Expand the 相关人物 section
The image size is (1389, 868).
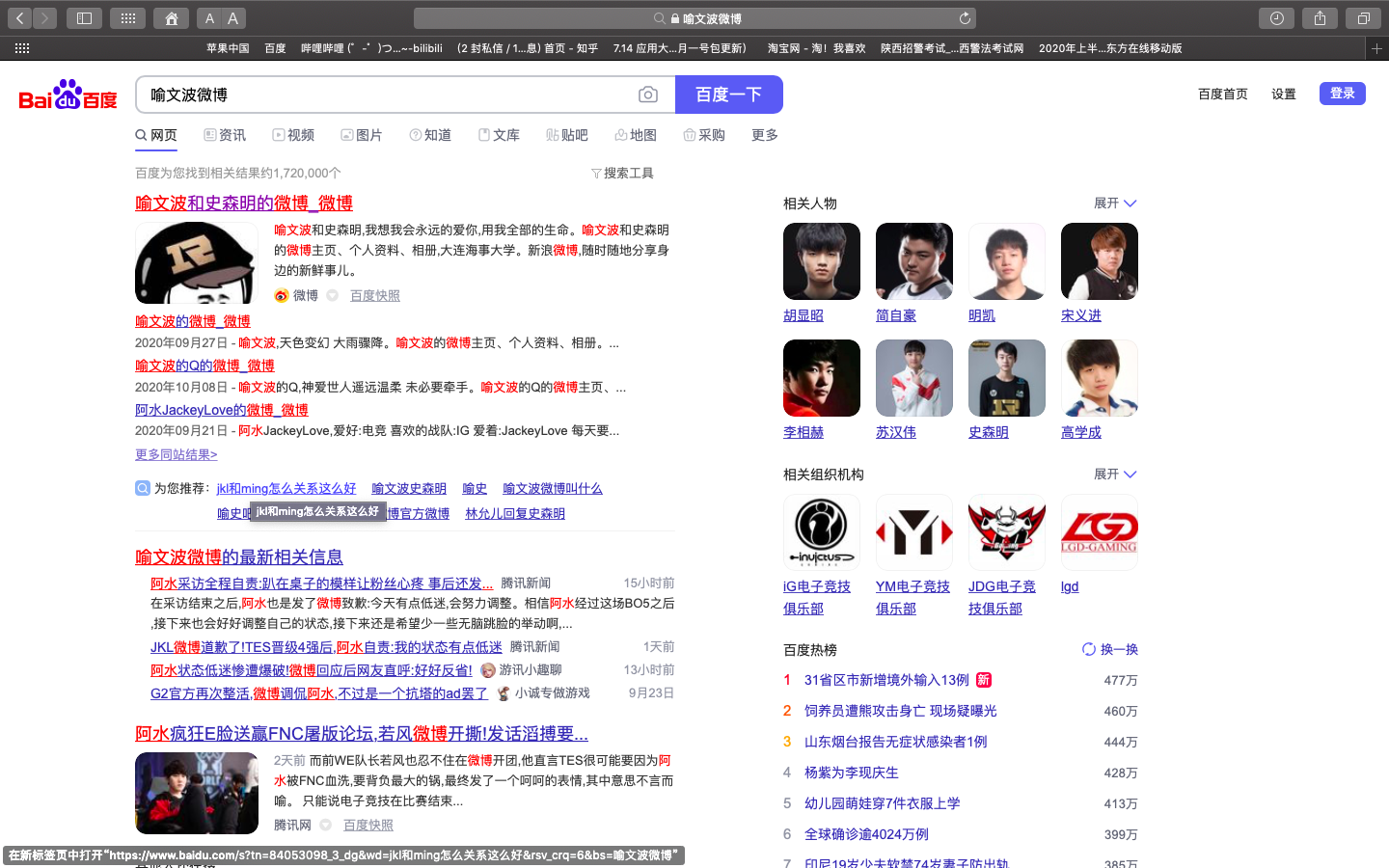[1116, 203]
